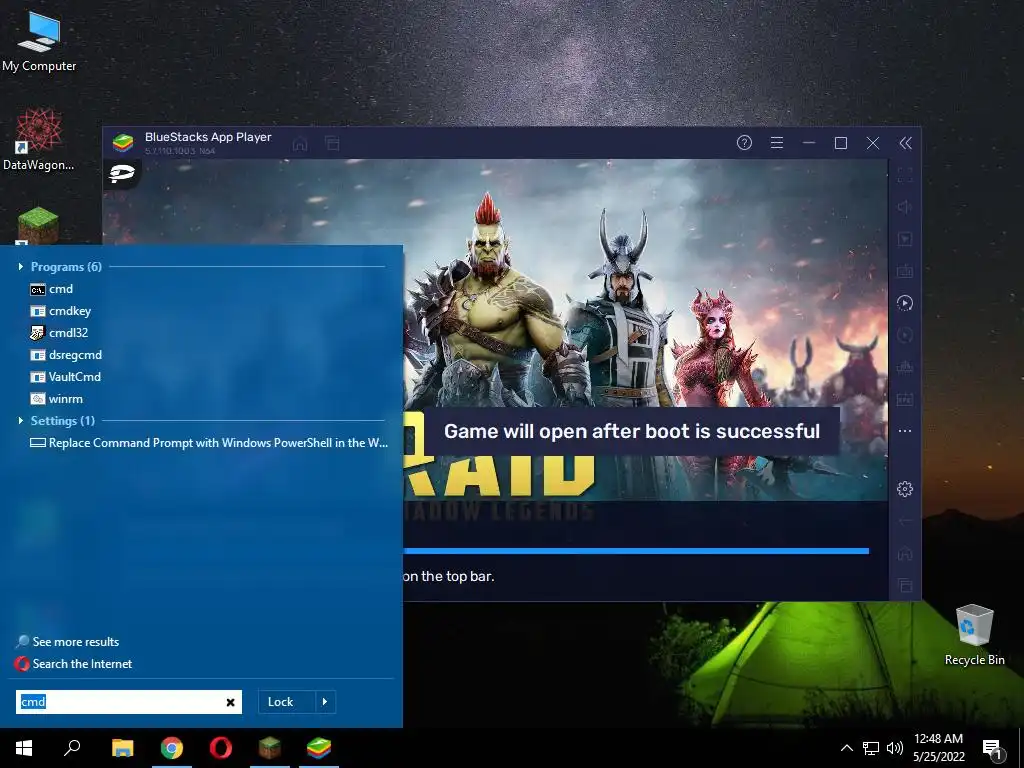Image resolution: width=1024 pixels, height=768 pixels.
Task: Open My Computer desktop icon
Action: 39,42
